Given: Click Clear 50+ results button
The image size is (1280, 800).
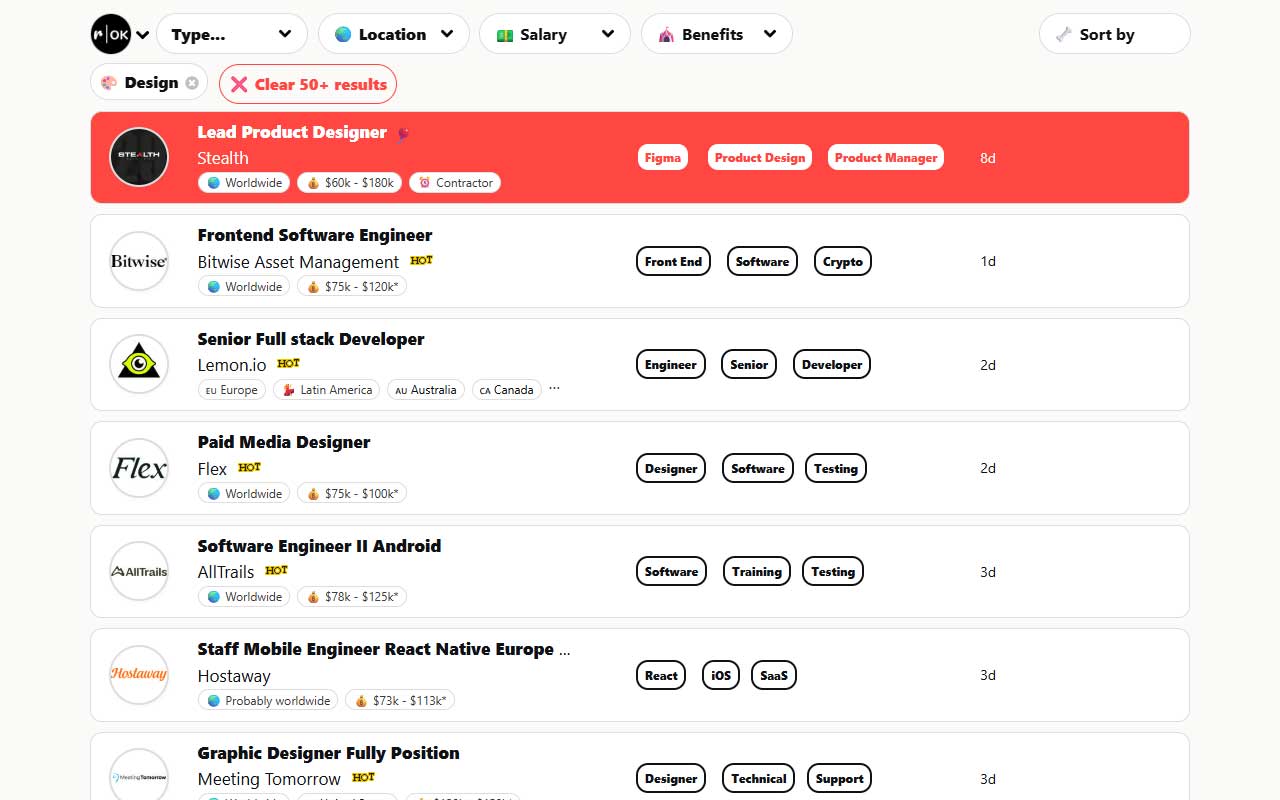Looking at the screenshot, I should [308, 84].
